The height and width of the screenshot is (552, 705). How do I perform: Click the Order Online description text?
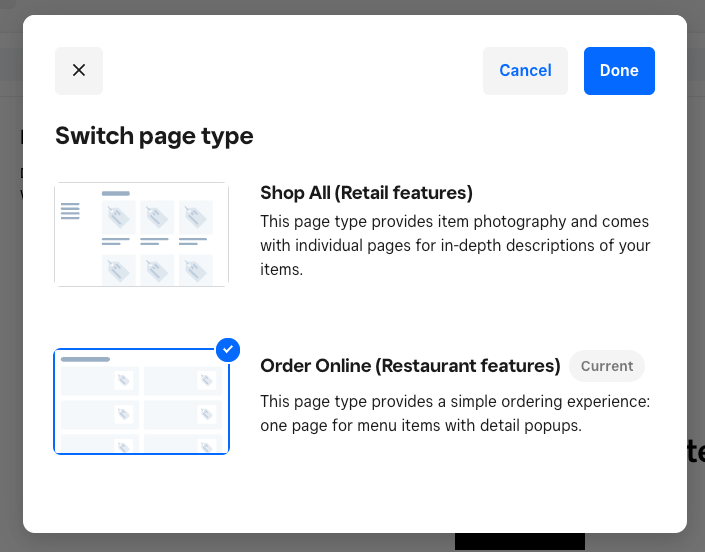[455, 413]
